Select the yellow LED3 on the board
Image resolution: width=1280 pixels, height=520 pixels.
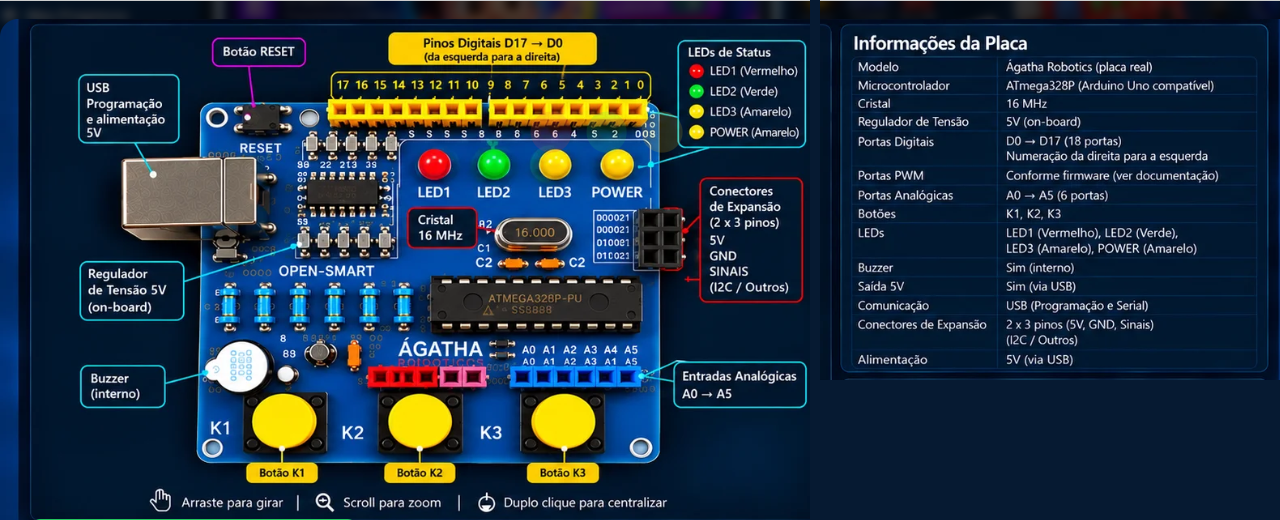pyautogui.click(x=555, y=165)
